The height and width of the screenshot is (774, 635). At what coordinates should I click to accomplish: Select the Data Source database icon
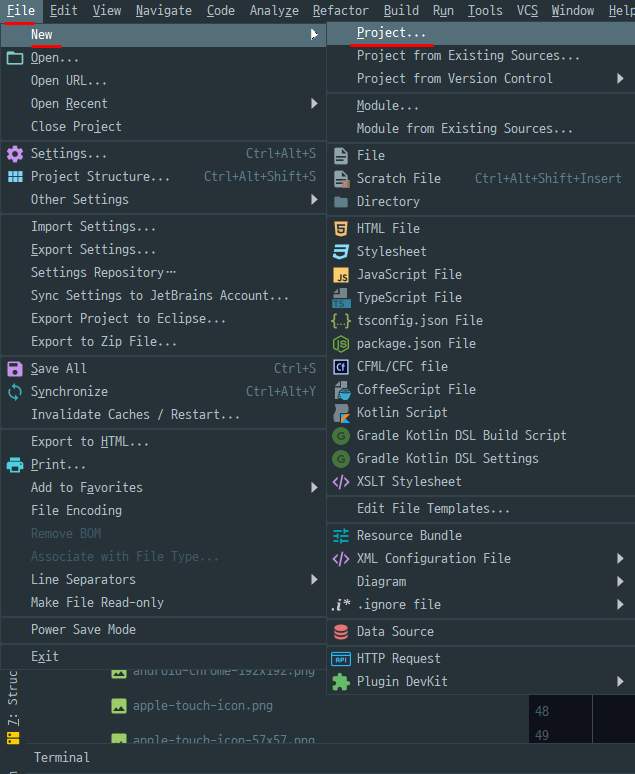(341, 632)
